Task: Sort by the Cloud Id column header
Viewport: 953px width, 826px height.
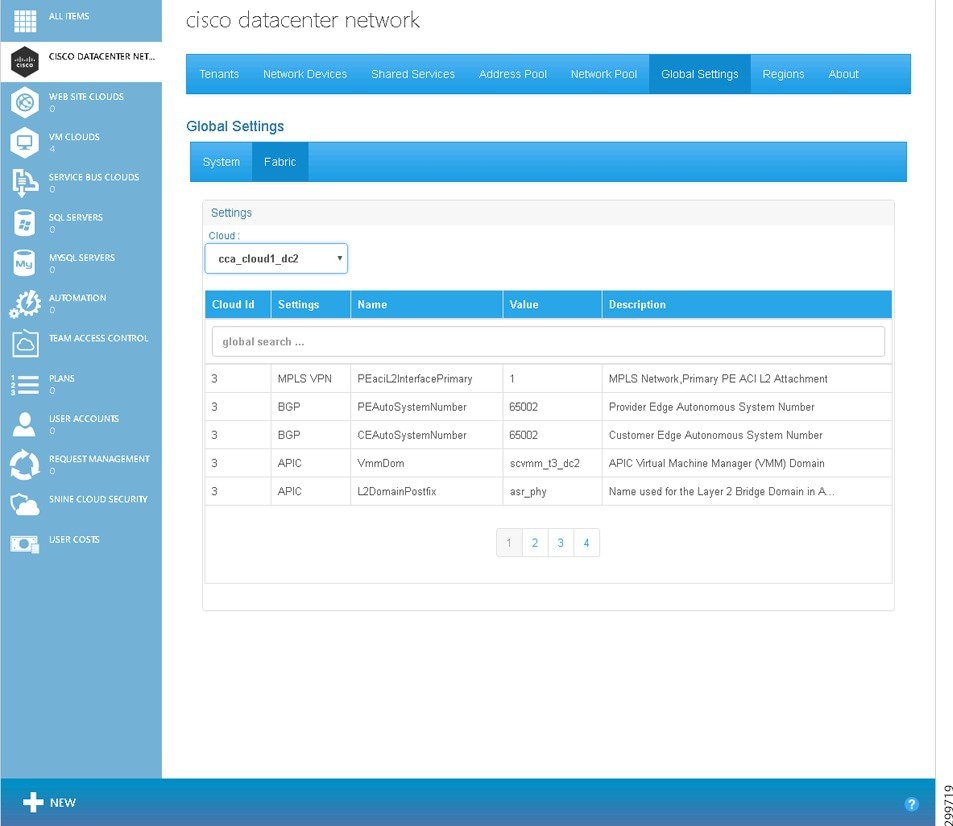Action: [238, 305]
